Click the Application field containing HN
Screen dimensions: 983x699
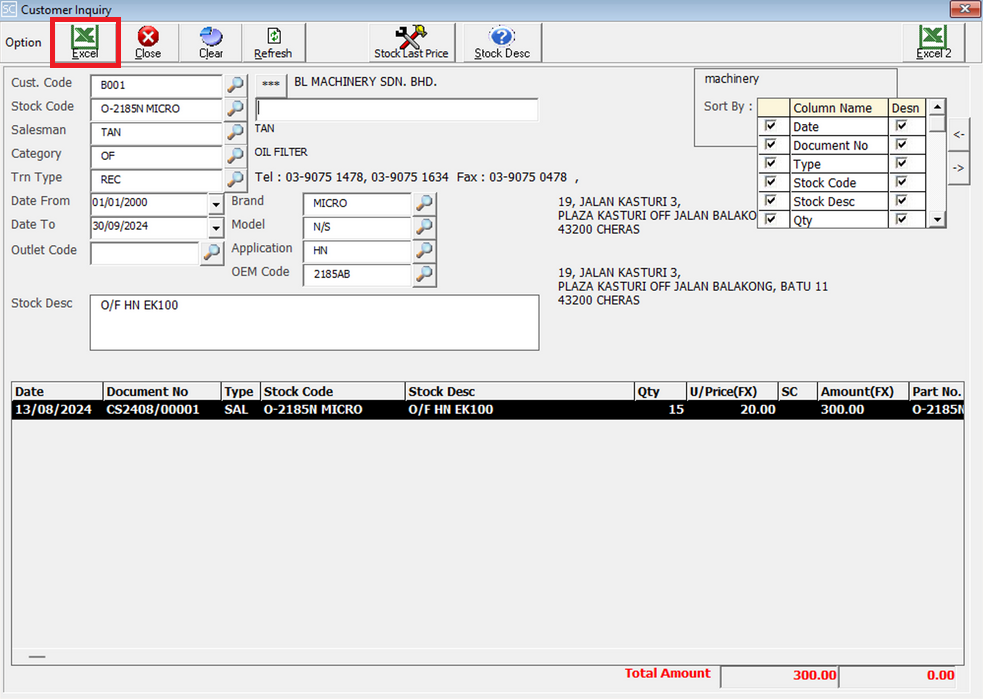[x=357, y=250]
